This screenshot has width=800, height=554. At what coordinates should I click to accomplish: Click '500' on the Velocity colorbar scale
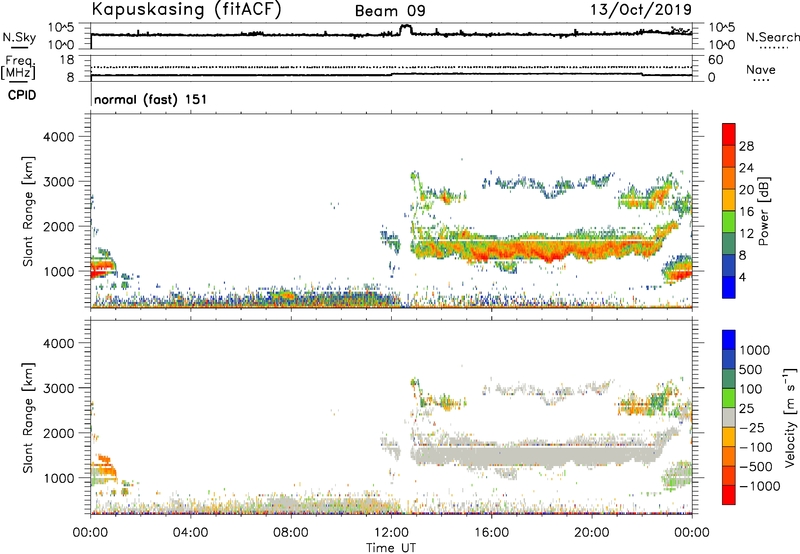pyautogui.click(x=750, y=369)
